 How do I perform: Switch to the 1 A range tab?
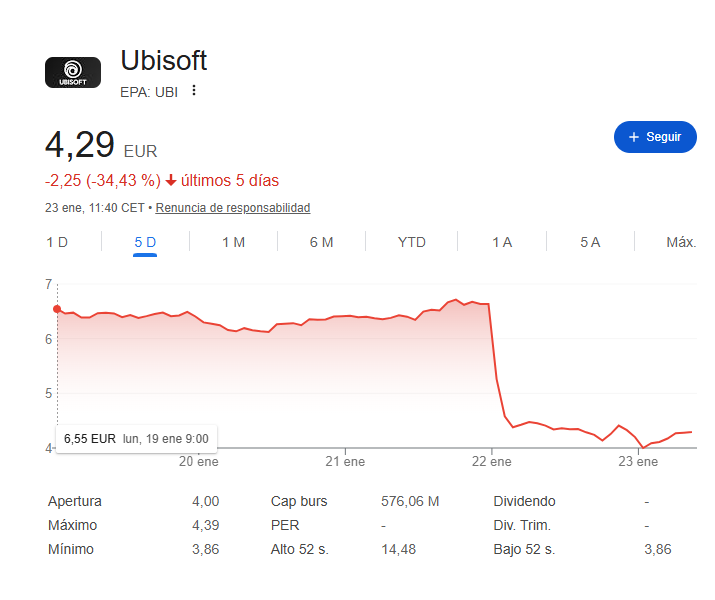pos(502,242)
